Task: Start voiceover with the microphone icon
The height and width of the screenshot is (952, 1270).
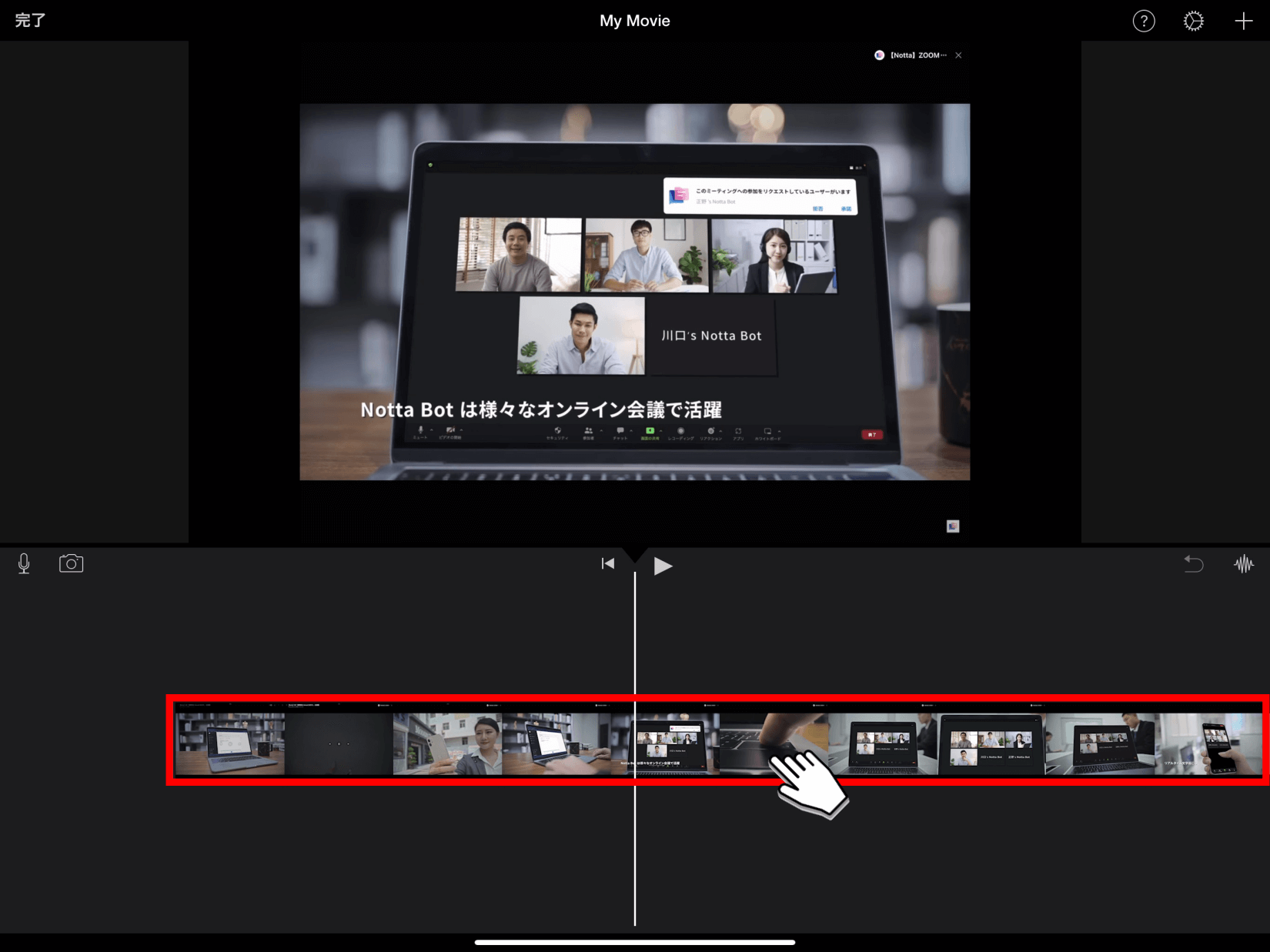Action: pyautogui.click(x=24, y=564)
